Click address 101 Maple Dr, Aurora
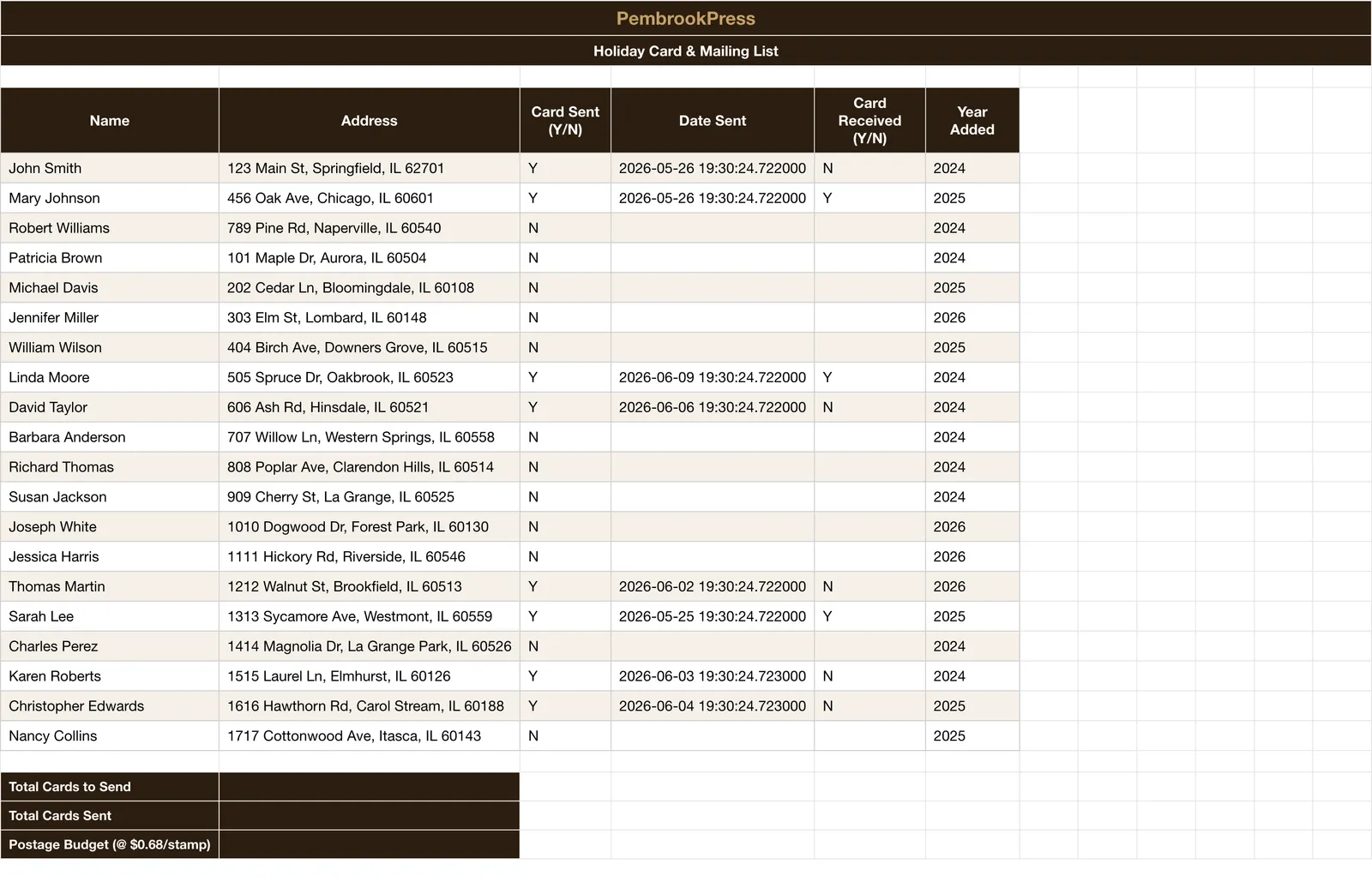This screenshot has width=1372, height=882. [x=370, y=258]
